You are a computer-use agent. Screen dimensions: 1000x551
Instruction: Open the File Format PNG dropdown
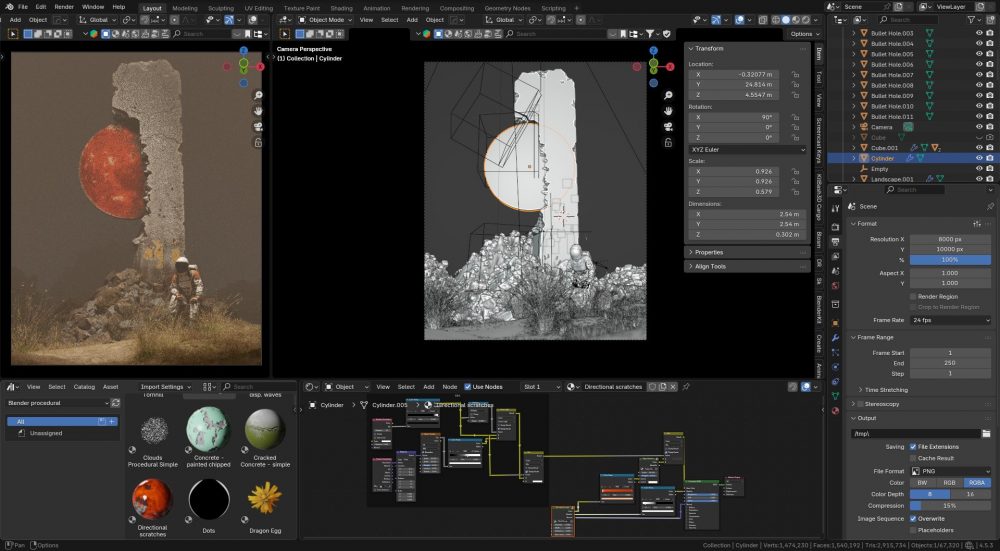(950, 471)
